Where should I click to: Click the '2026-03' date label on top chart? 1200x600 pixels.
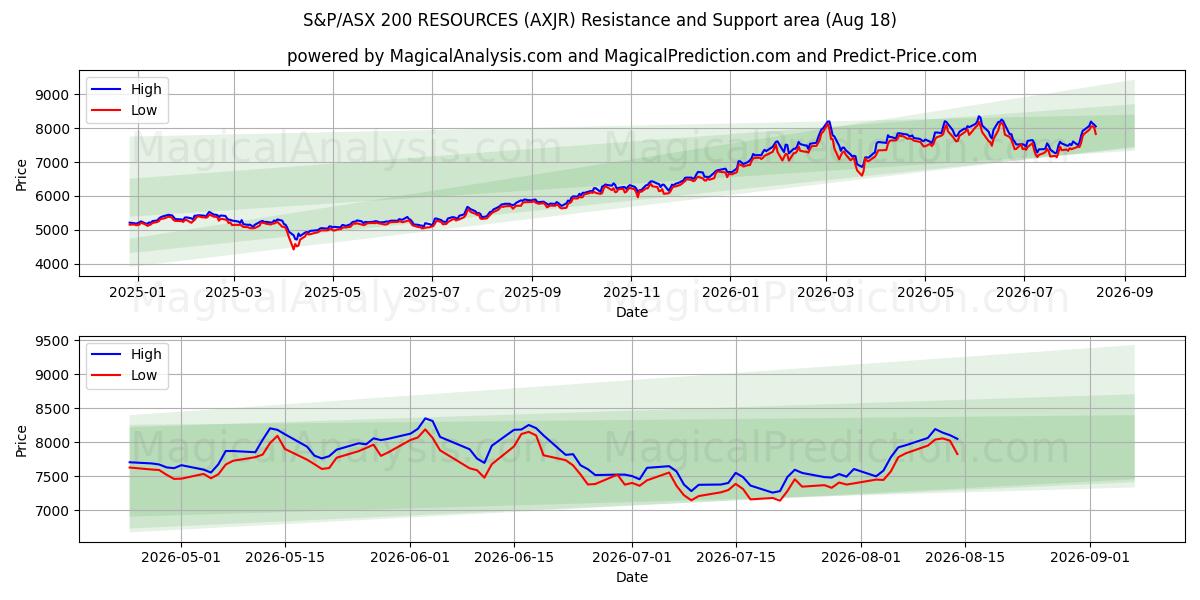point(826,292)
